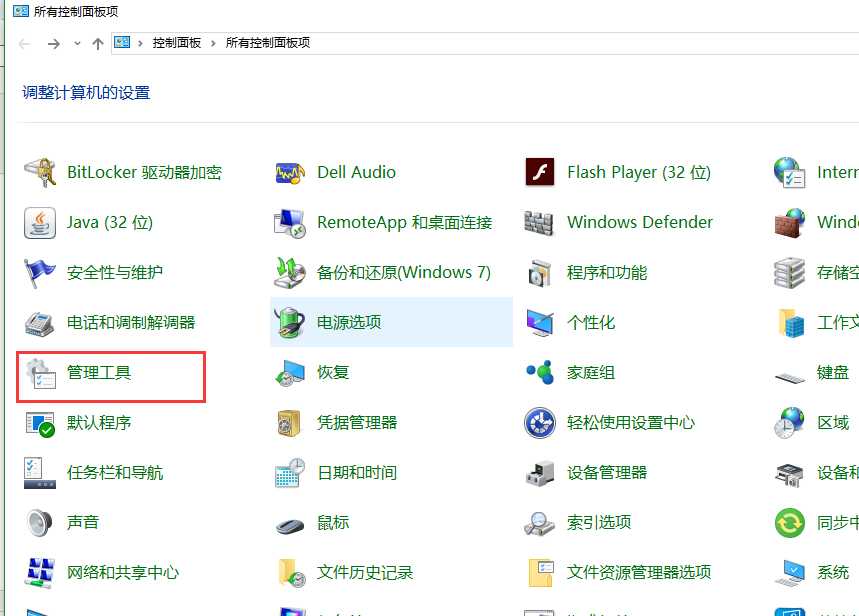Click the 设备管理器 icon

(x=540, y=473)
